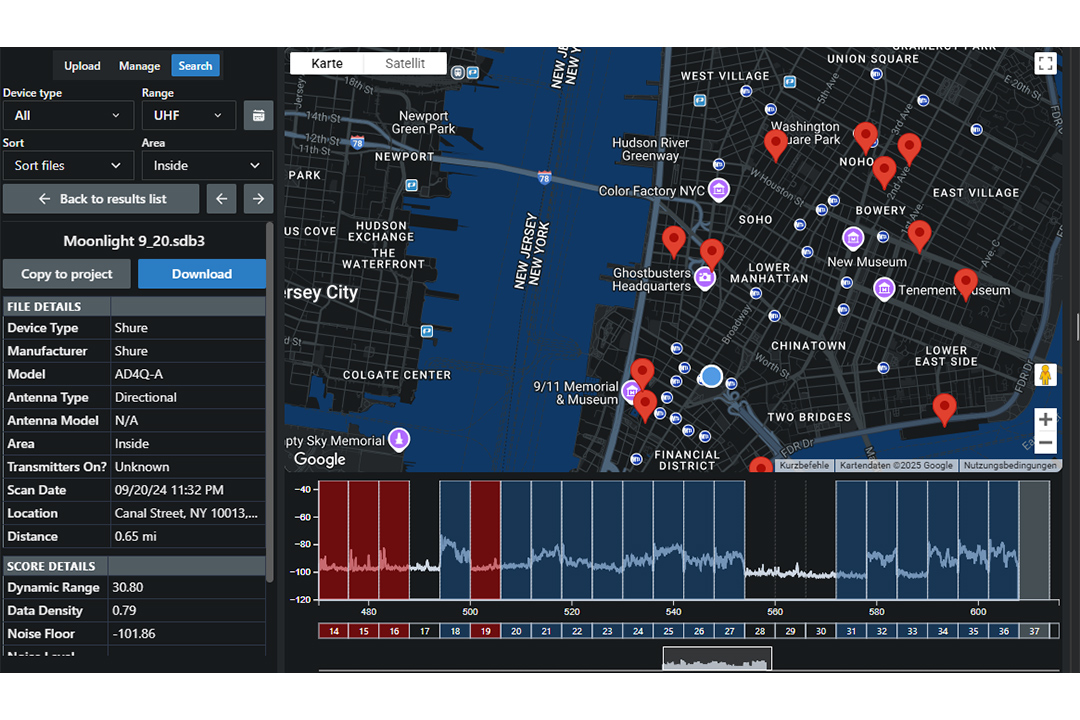1080x720 pixels.
Task: Switch map to Satellit view
Action: 405,63
